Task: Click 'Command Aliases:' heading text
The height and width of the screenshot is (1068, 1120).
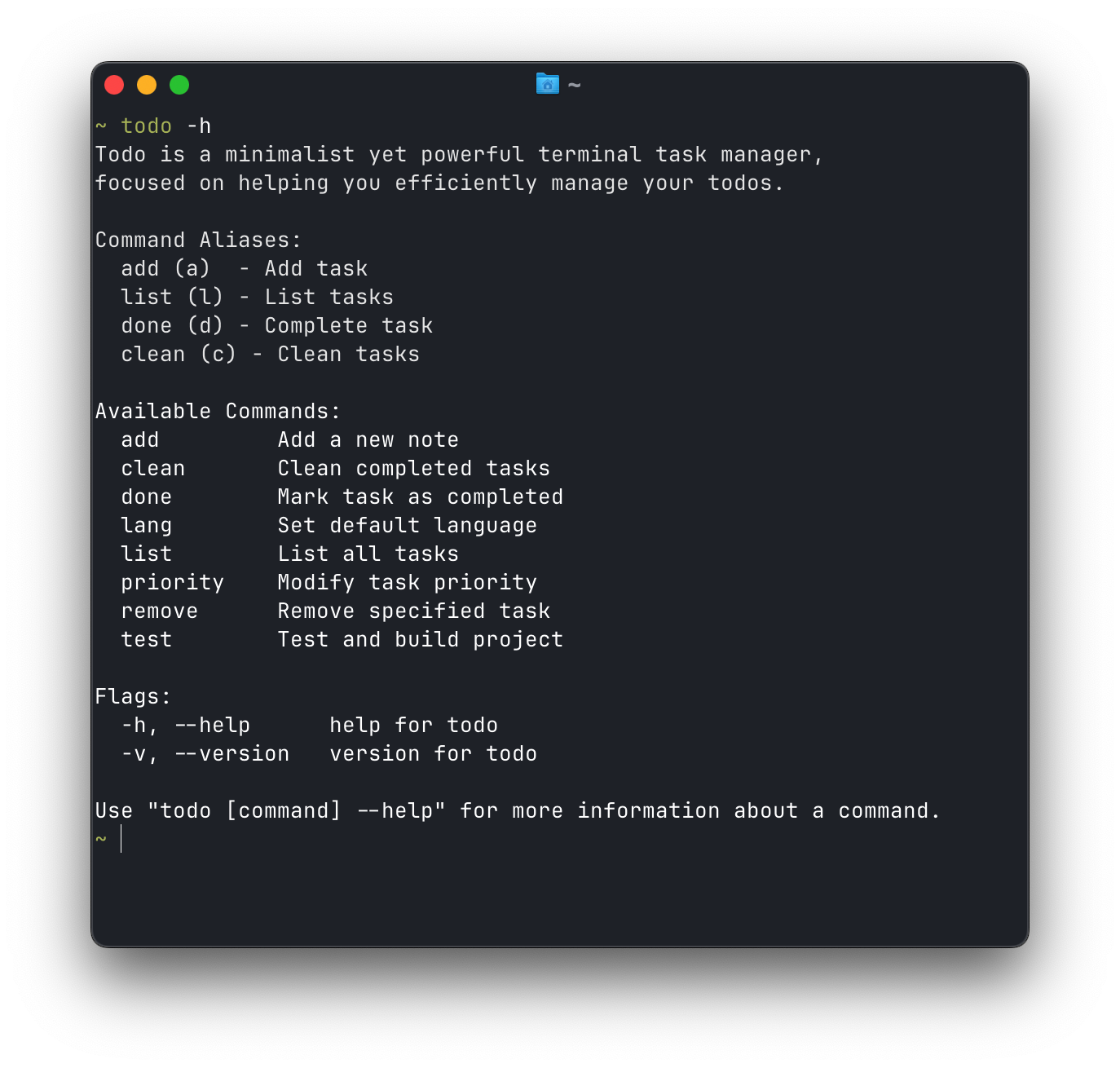Action: 198,240
